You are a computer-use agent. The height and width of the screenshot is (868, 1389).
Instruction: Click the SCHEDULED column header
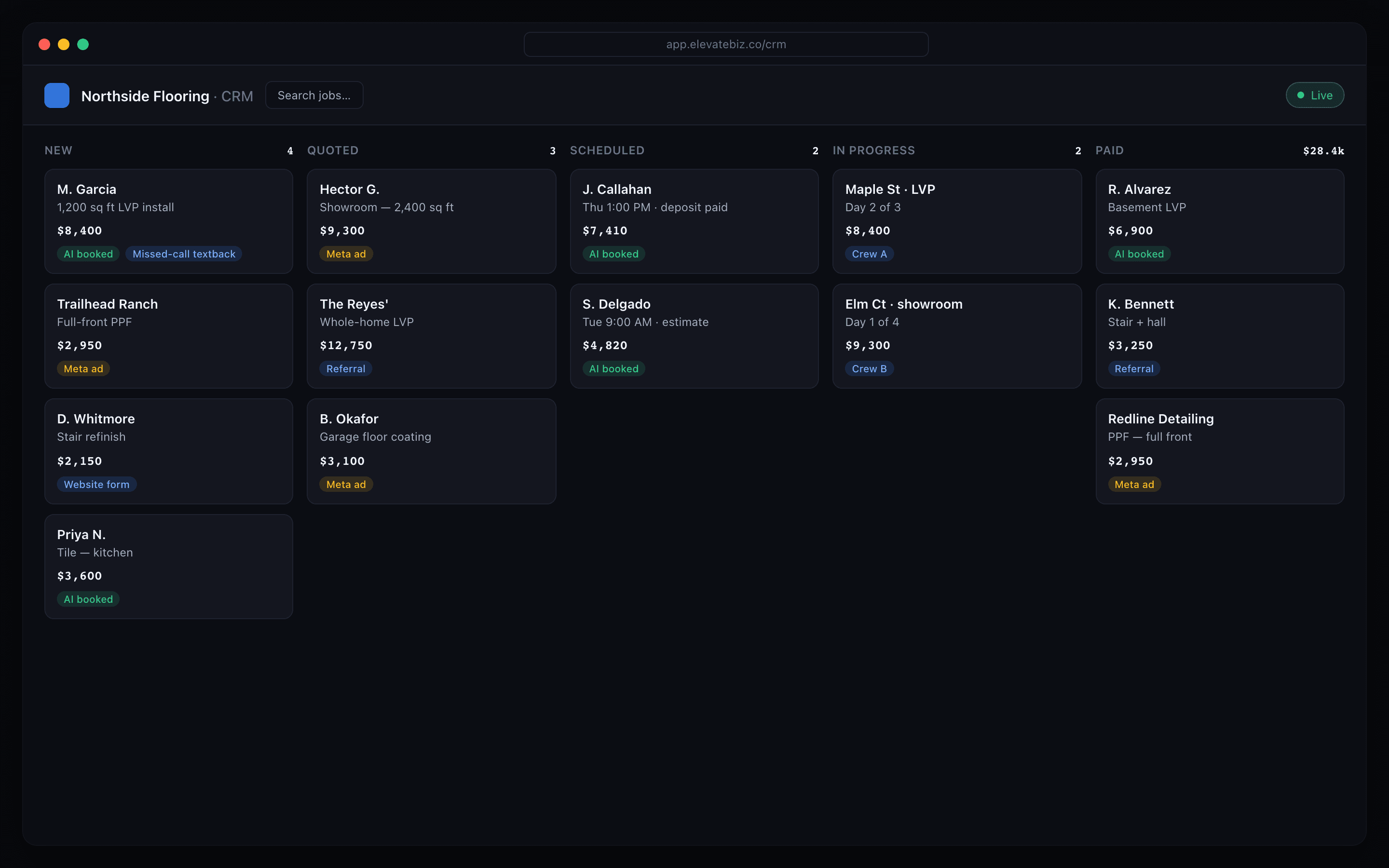[607, 150]
